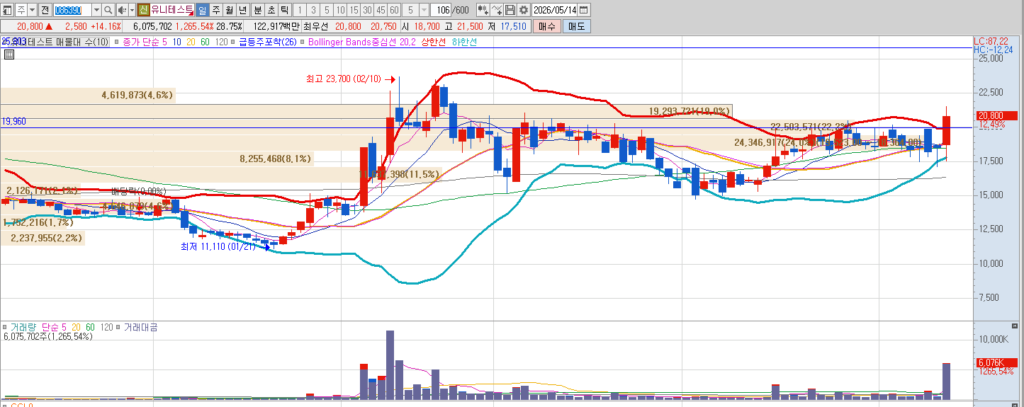Choose the 10 interval button
Viewport: 1024px width, 407px height.
340,10
